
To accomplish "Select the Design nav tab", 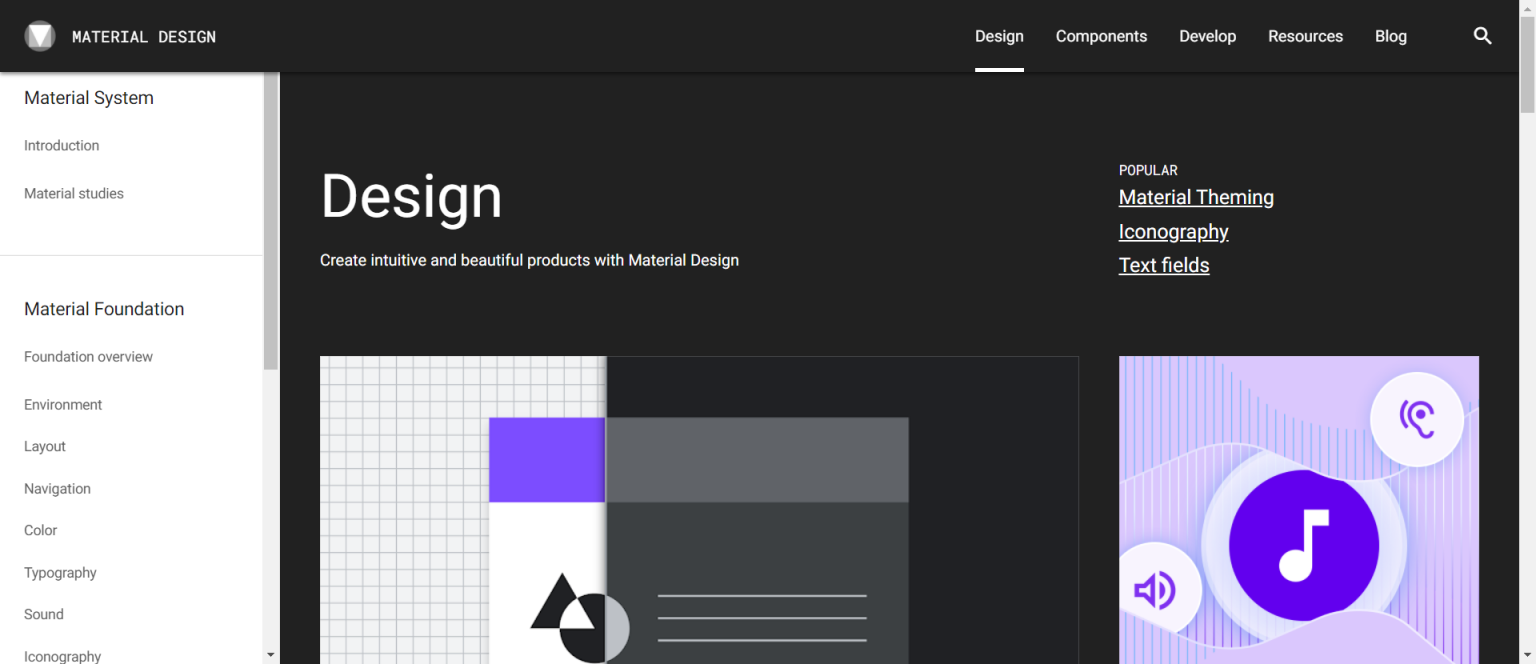I will click(999, 36).
